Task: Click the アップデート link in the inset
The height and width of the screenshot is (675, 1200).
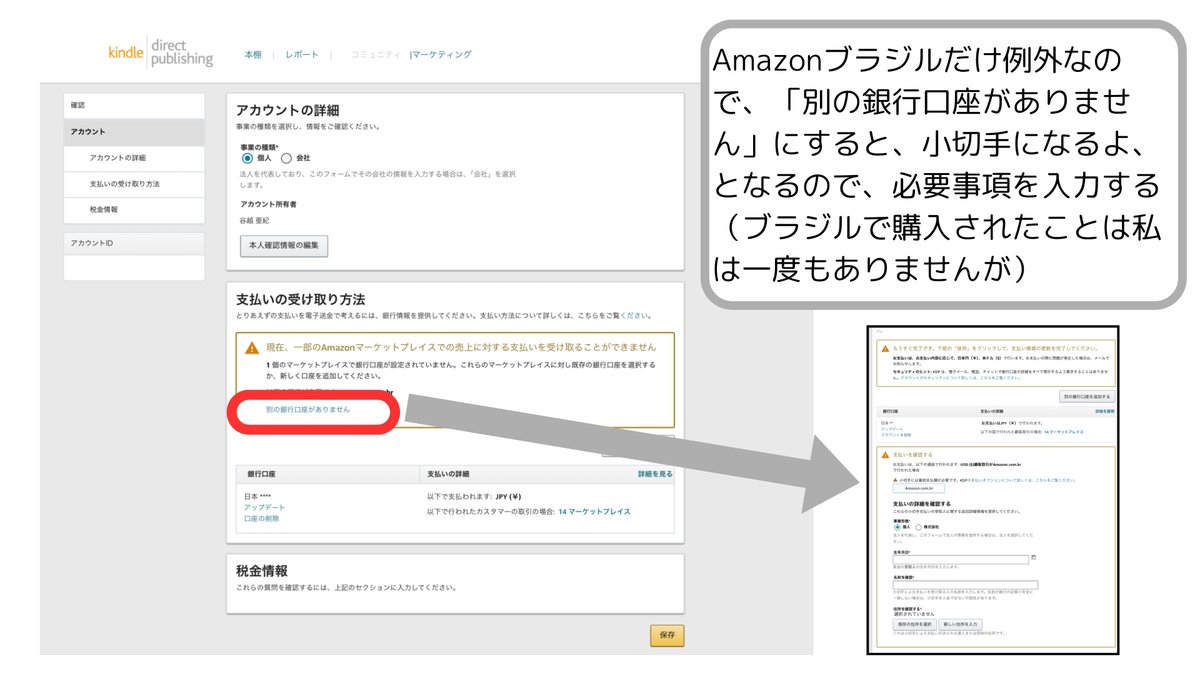Action: click(x=892, y=429)
